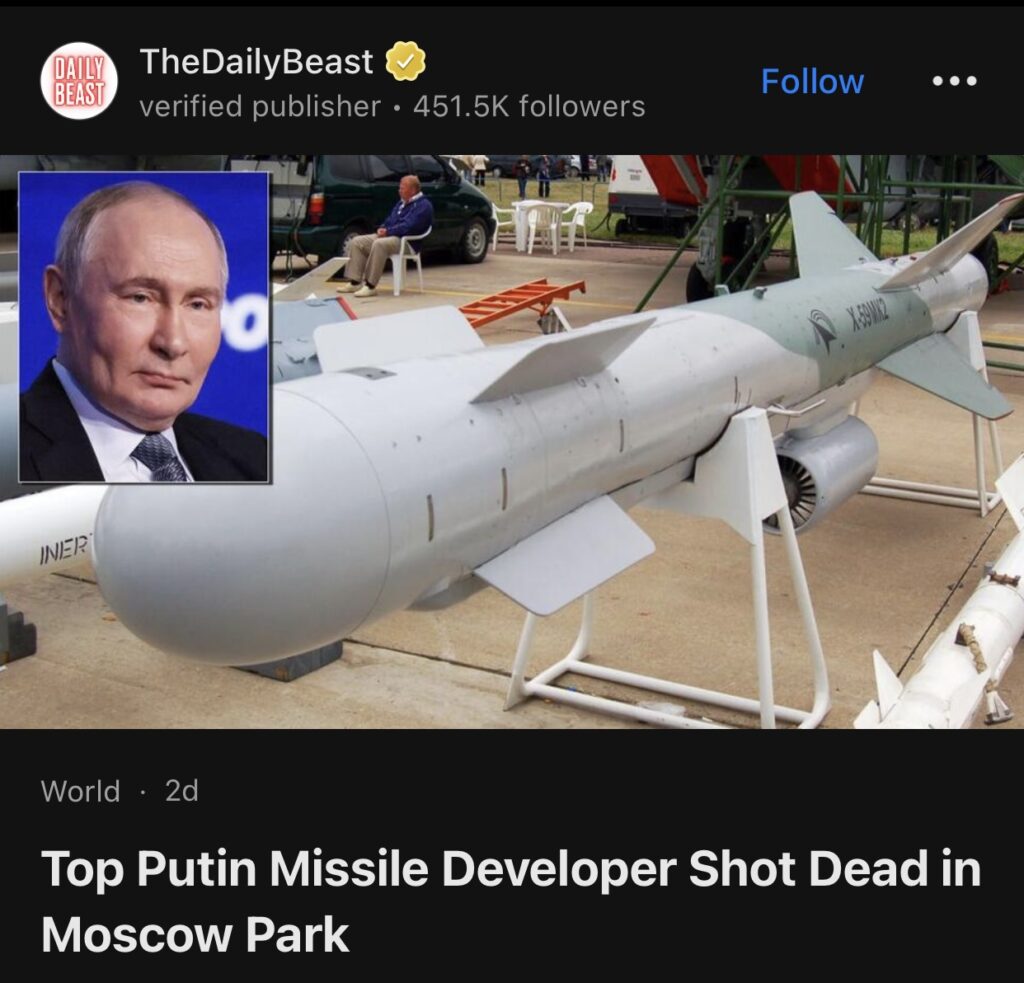
Task: Tap the orange ladder in background
Action: (522, 301)
